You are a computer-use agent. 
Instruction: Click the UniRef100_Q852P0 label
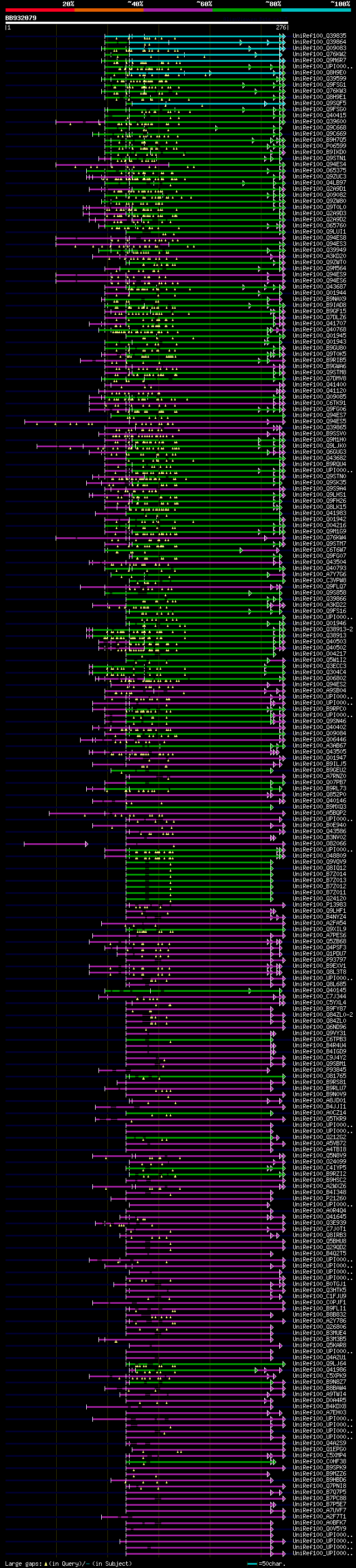319,794
